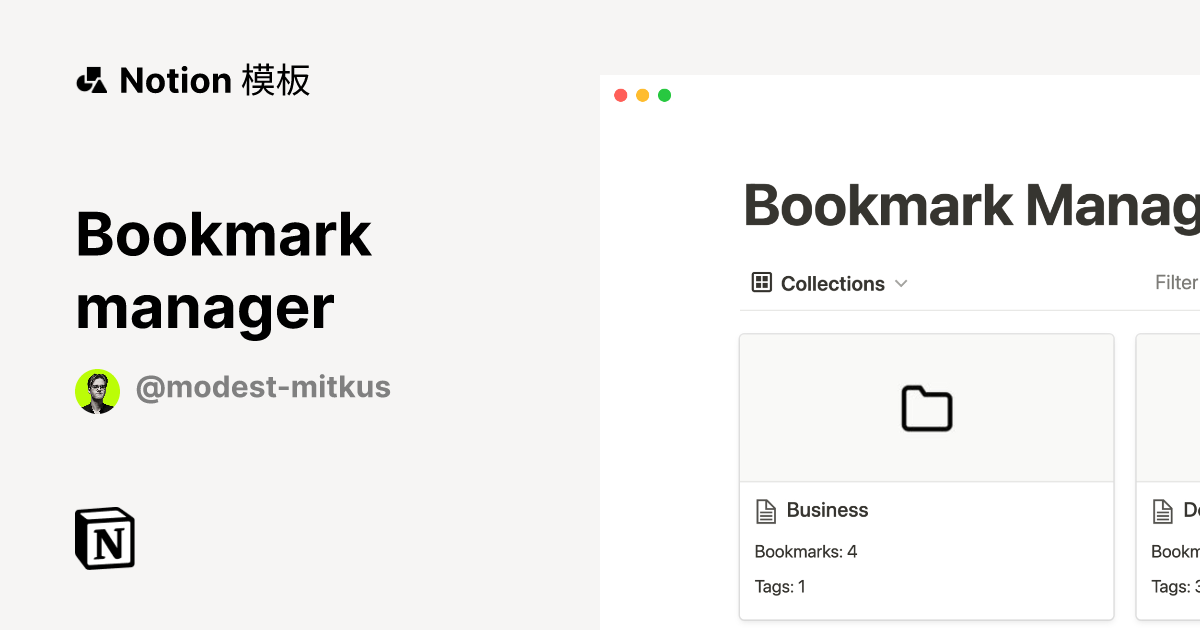Click the gallery view grid icon beside Collections
Screen dimensions: 1200x630
pos(760,283)
